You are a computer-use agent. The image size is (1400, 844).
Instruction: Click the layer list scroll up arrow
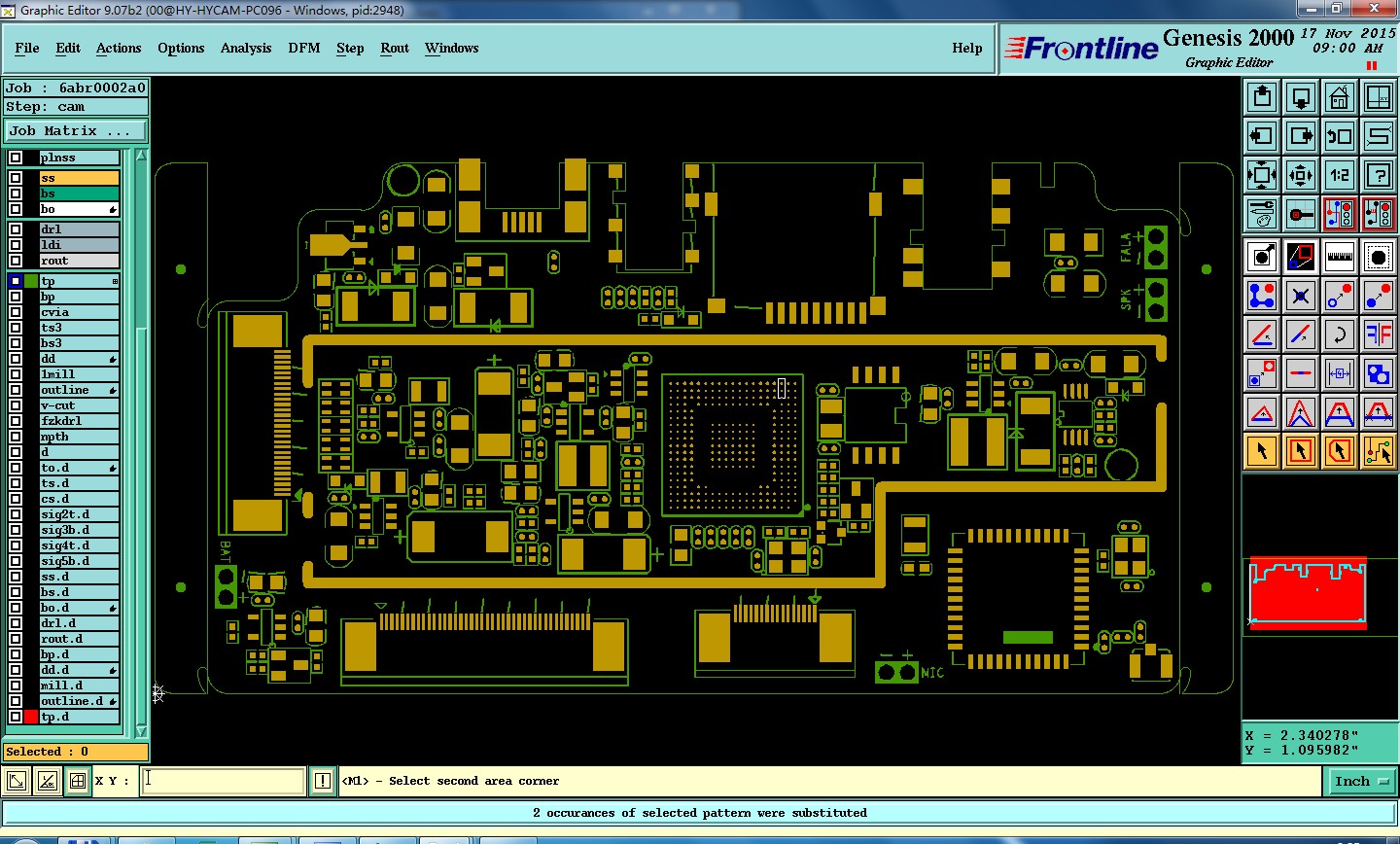click(x=141, y=156)
